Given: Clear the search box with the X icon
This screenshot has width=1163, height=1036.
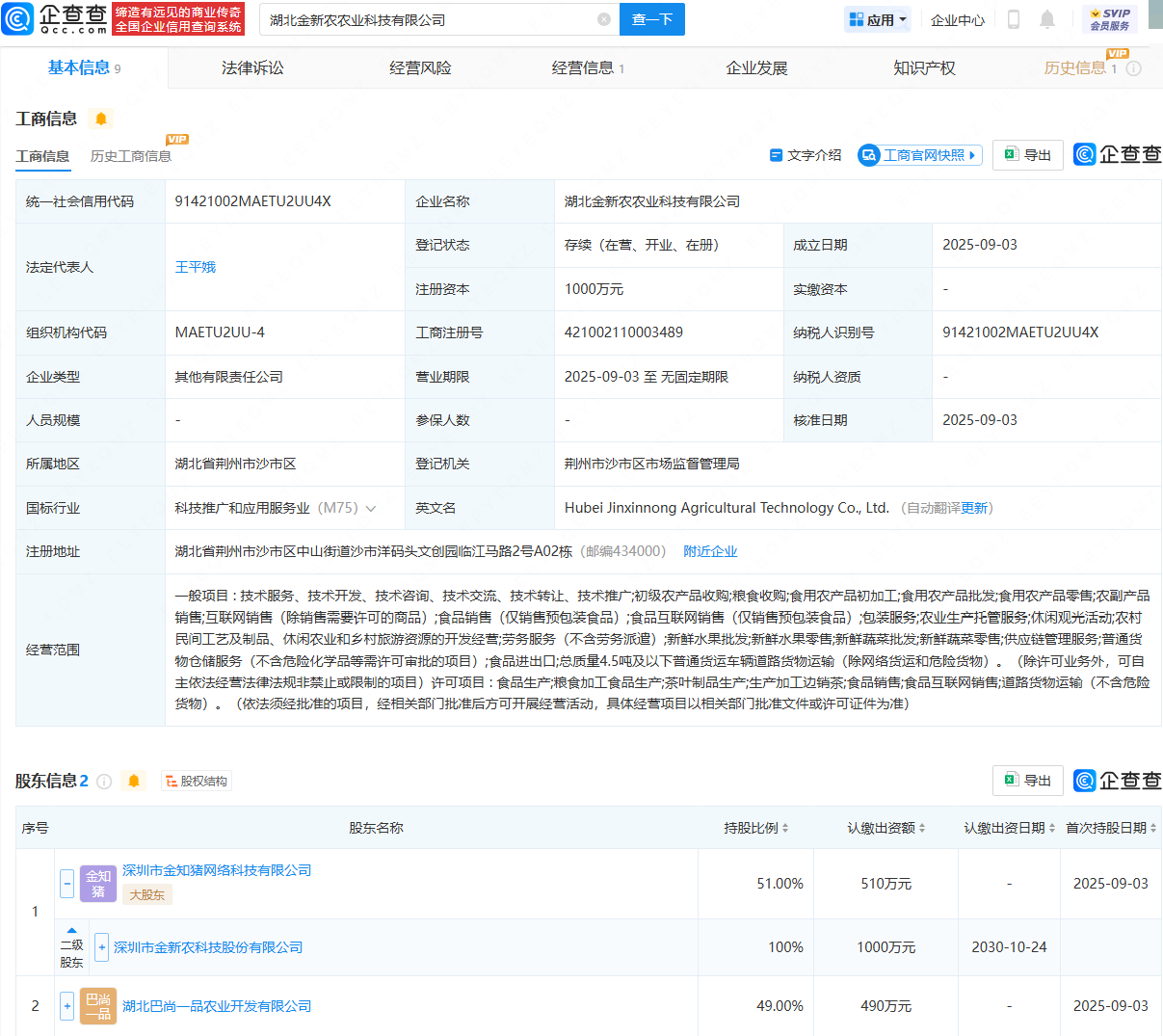Looking at the screenshot, I should point(604,19).
